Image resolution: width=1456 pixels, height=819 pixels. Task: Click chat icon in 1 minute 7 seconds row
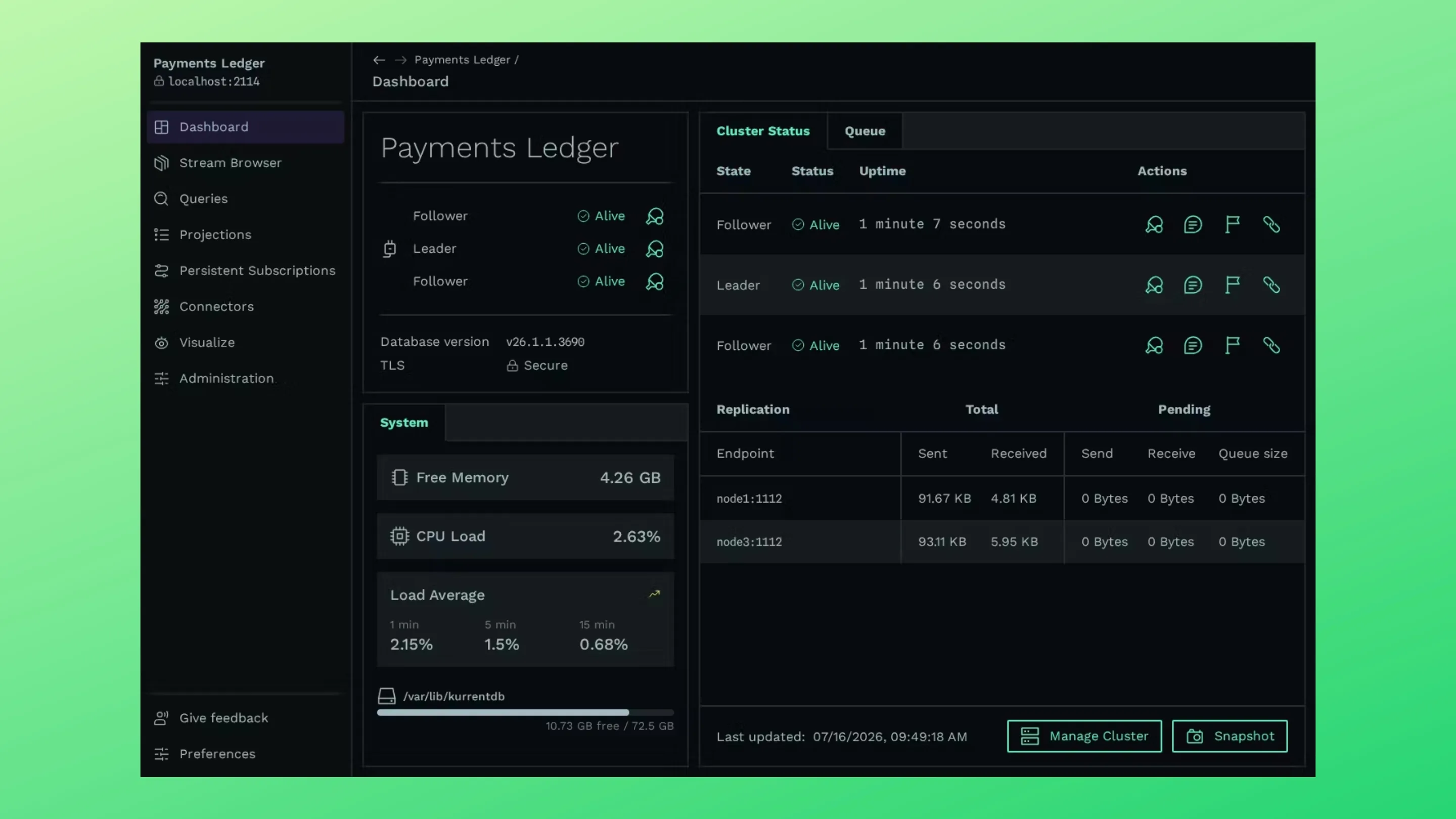(x=1193, y=224)
